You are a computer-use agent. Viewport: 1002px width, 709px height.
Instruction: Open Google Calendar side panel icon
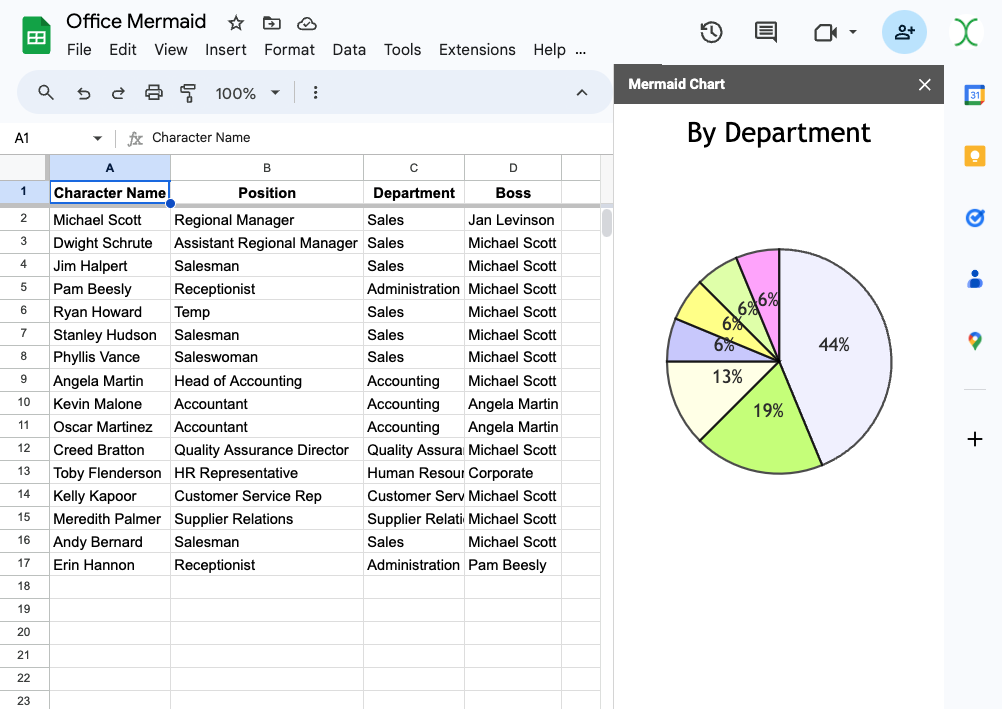pyautogui.click(x=975, y=95)
